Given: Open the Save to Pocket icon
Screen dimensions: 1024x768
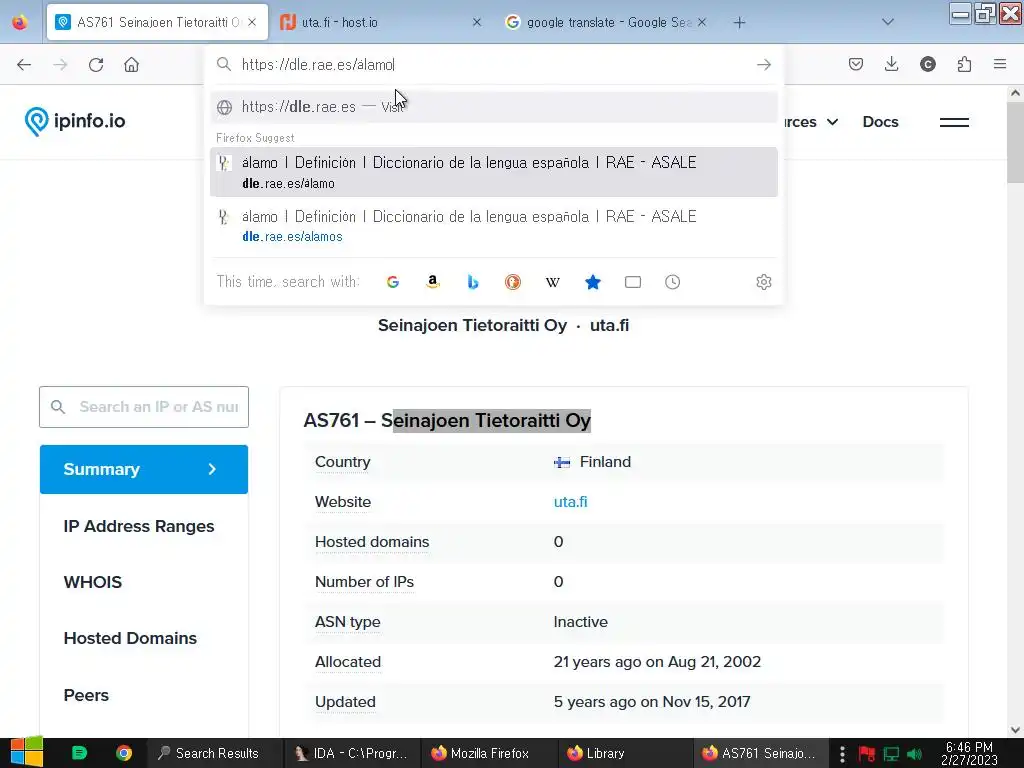Looking at the screenshot, I should click(x=856, y=64).
